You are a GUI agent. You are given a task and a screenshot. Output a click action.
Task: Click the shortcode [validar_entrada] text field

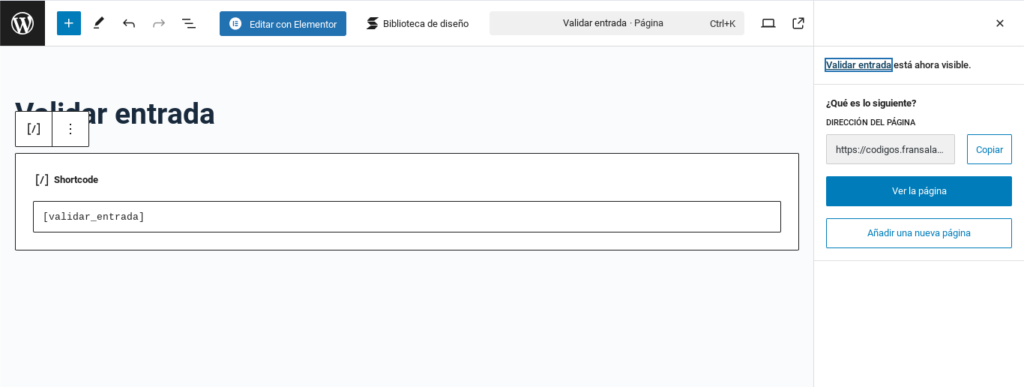coord(407,217)
